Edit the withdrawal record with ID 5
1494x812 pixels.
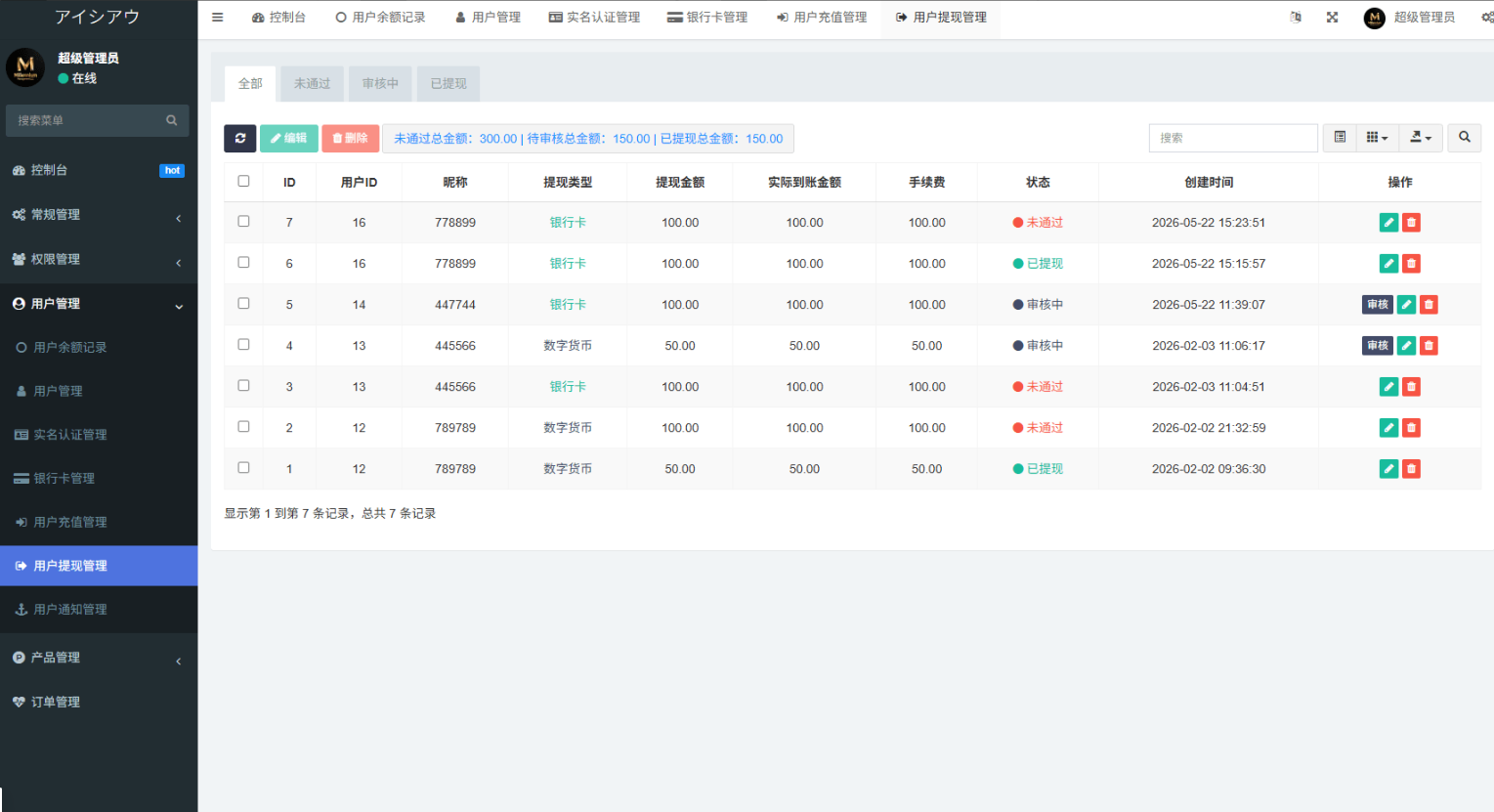[x=1406, y=305]
